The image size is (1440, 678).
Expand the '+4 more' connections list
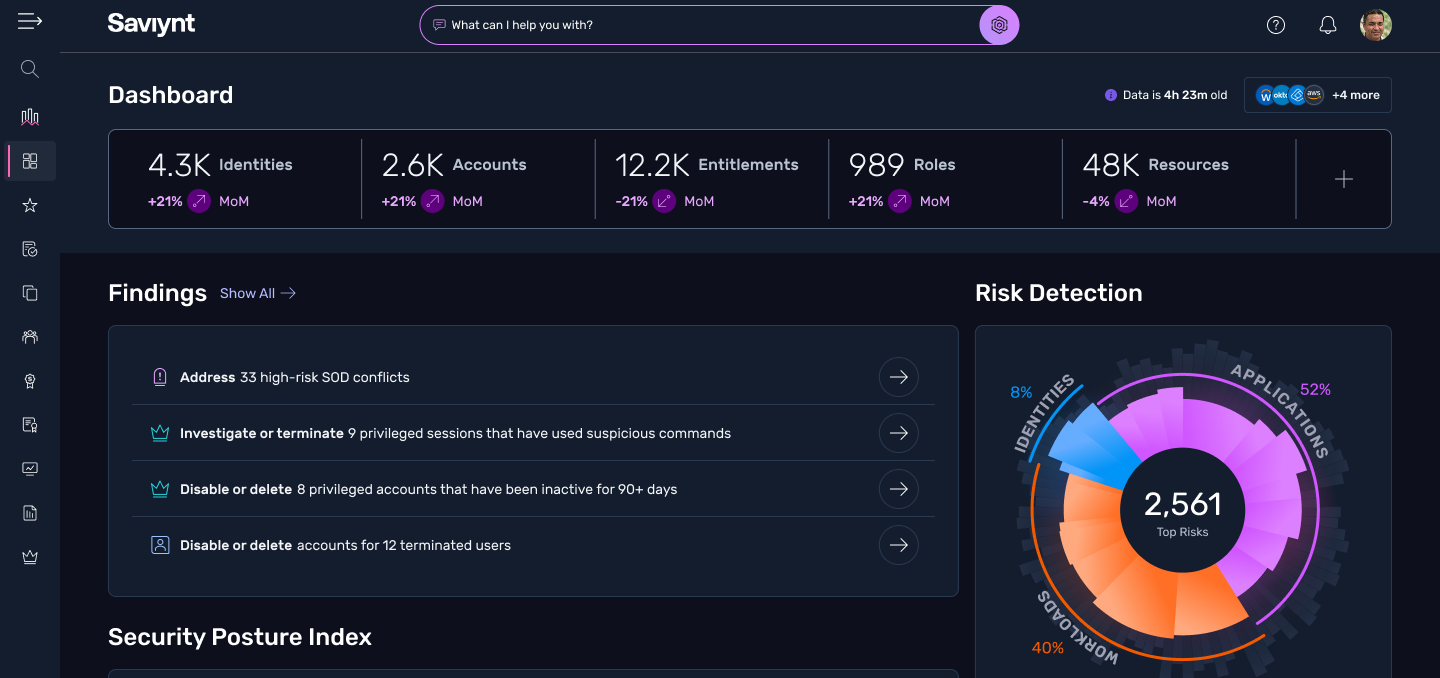[x=1356, y=95]
